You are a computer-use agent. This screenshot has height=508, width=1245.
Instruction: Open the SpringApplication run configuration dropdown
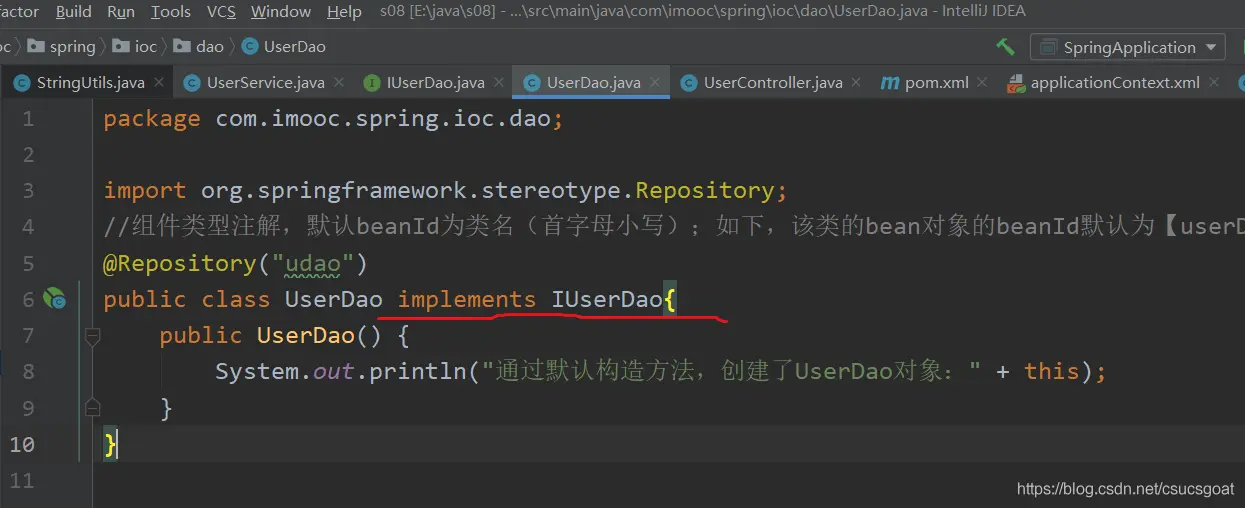(x=1128, y=47)
